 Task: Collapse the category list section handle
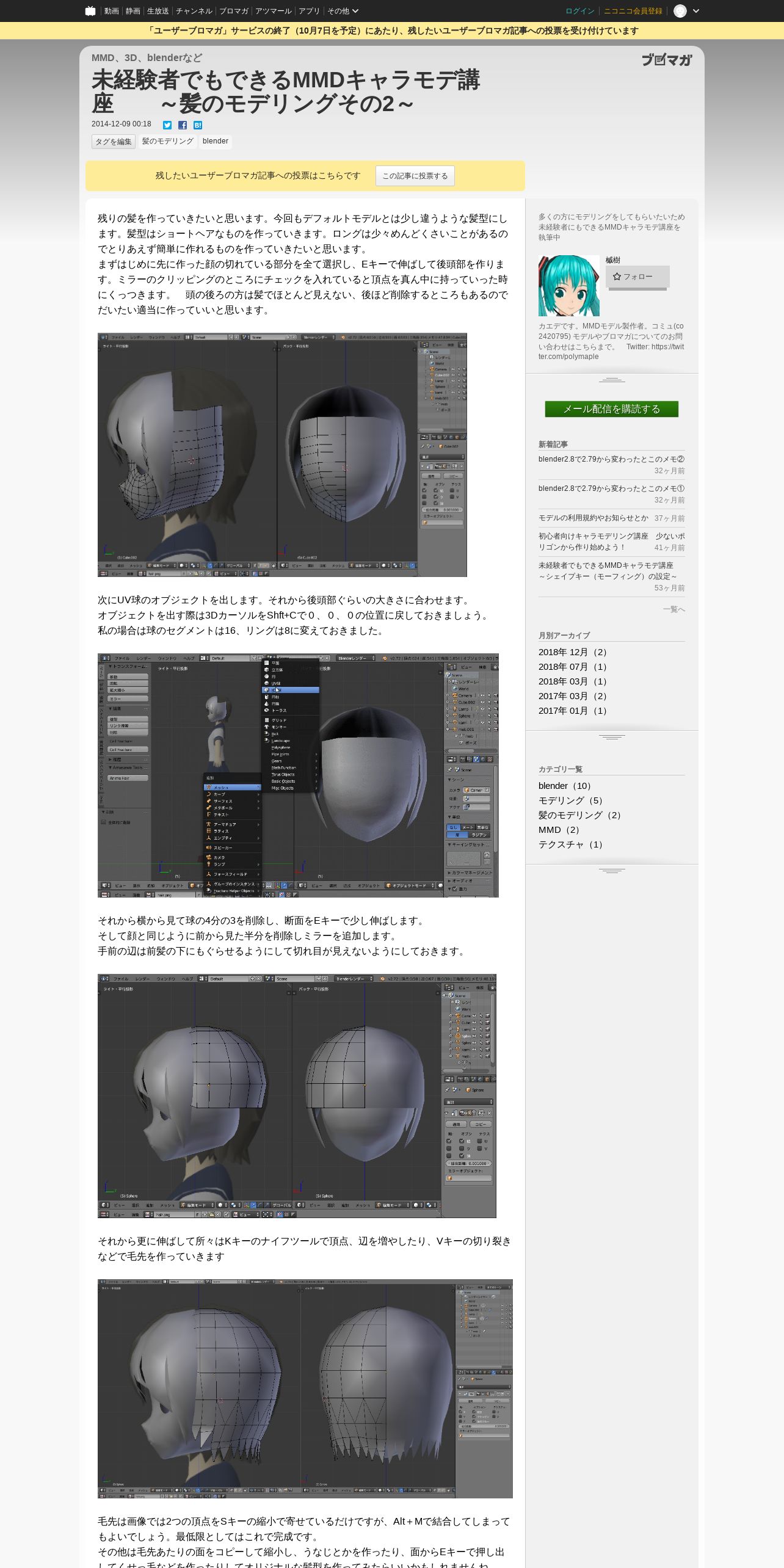[612, 871]
